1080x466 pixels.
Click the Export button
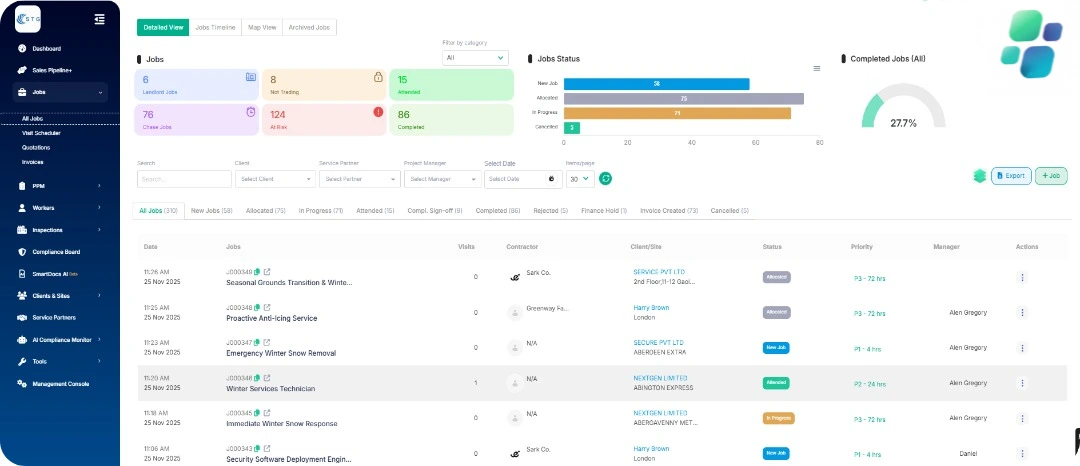tap(1010, 176)
